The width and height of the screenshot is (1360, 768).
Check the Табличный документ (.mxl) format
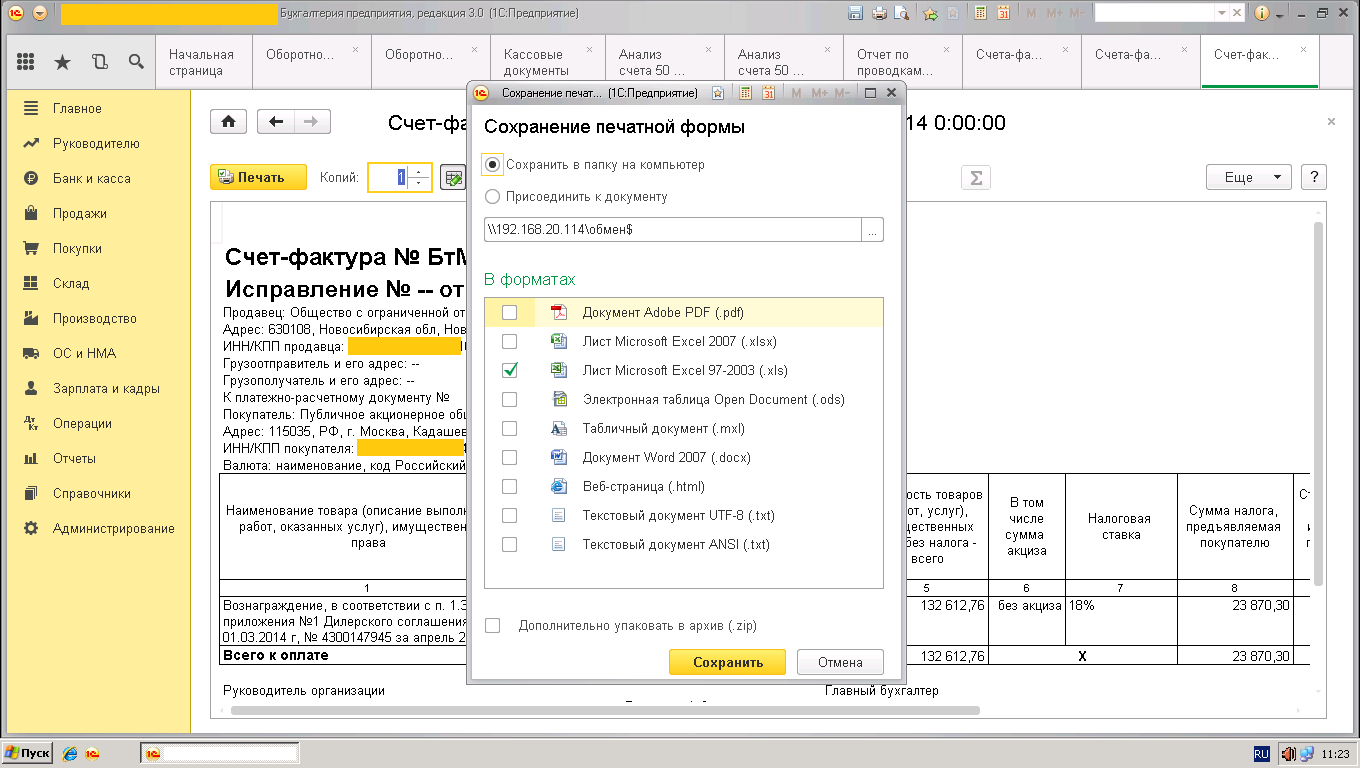[509, 428]
